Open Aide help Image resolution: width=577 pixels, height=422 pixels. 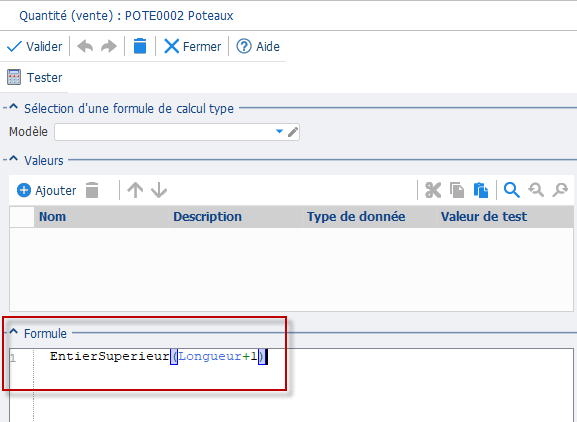click(x=258, y=47)
